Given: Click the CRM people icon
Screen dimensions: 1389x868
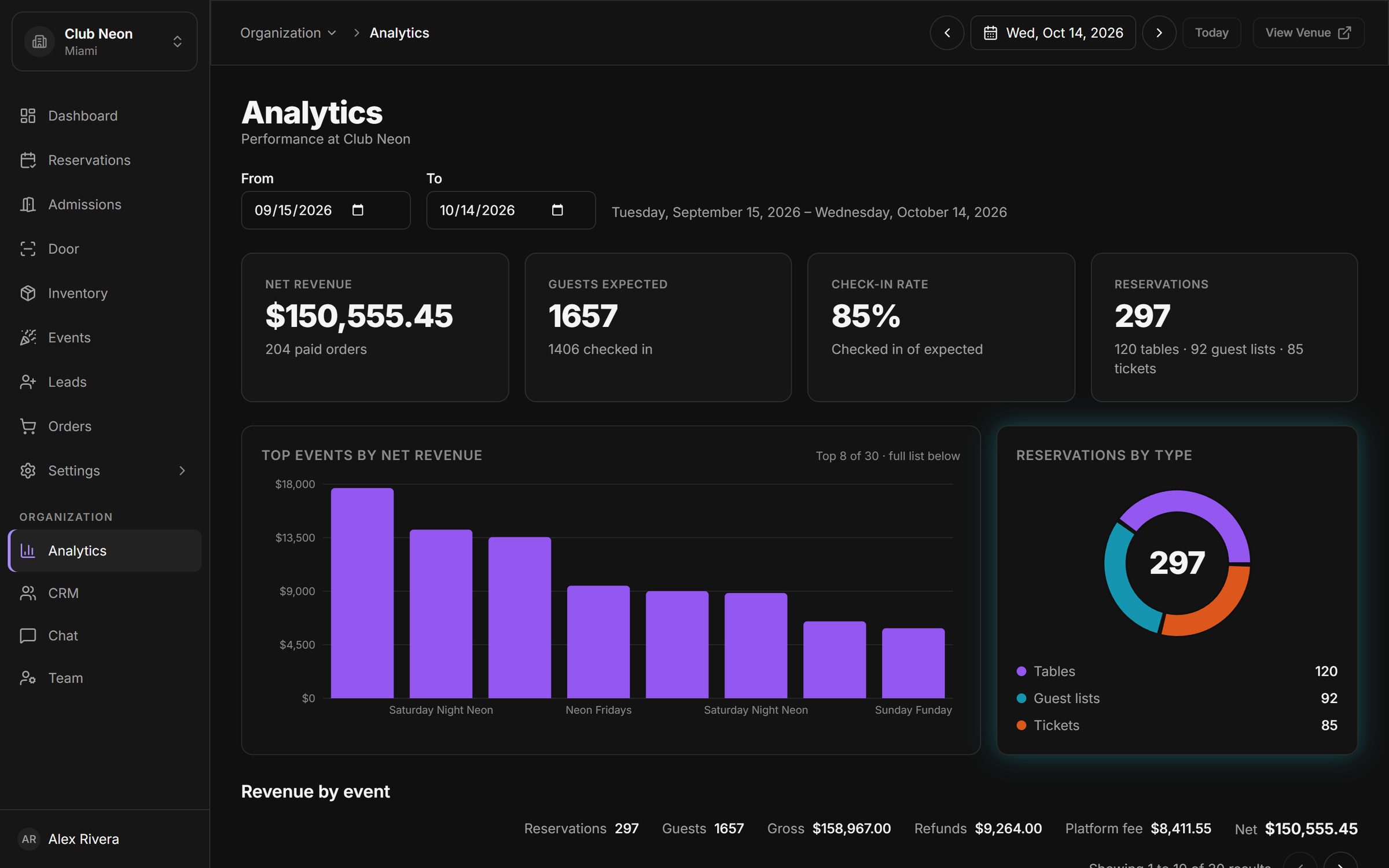Looking at the screenshot, I should point(28,593).
